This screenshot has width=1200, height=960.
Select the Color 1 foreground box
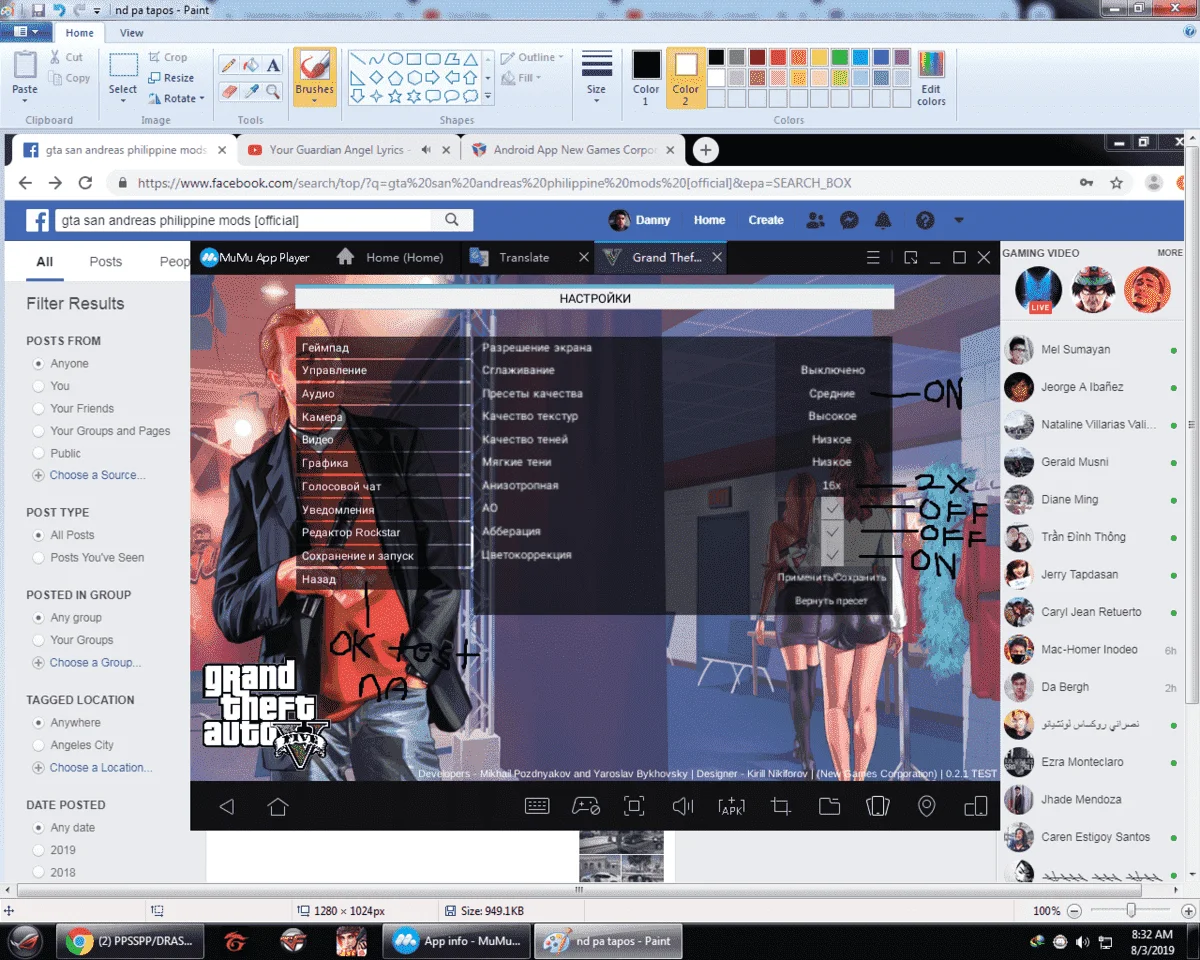[x=646, y=77]
